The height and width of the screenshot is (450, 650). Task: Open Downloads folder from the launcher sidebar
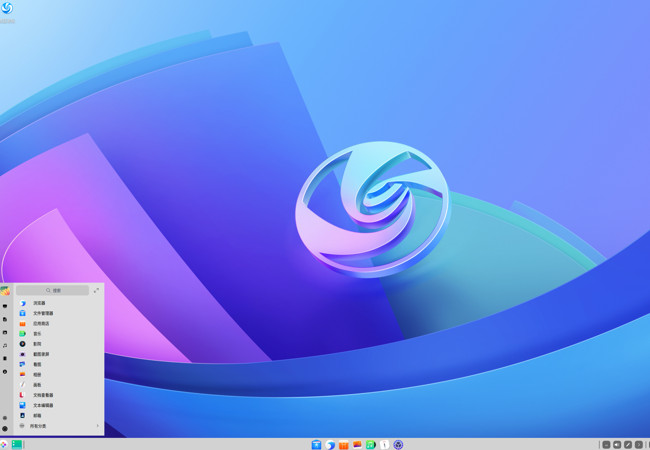click(x=5, y=372)
